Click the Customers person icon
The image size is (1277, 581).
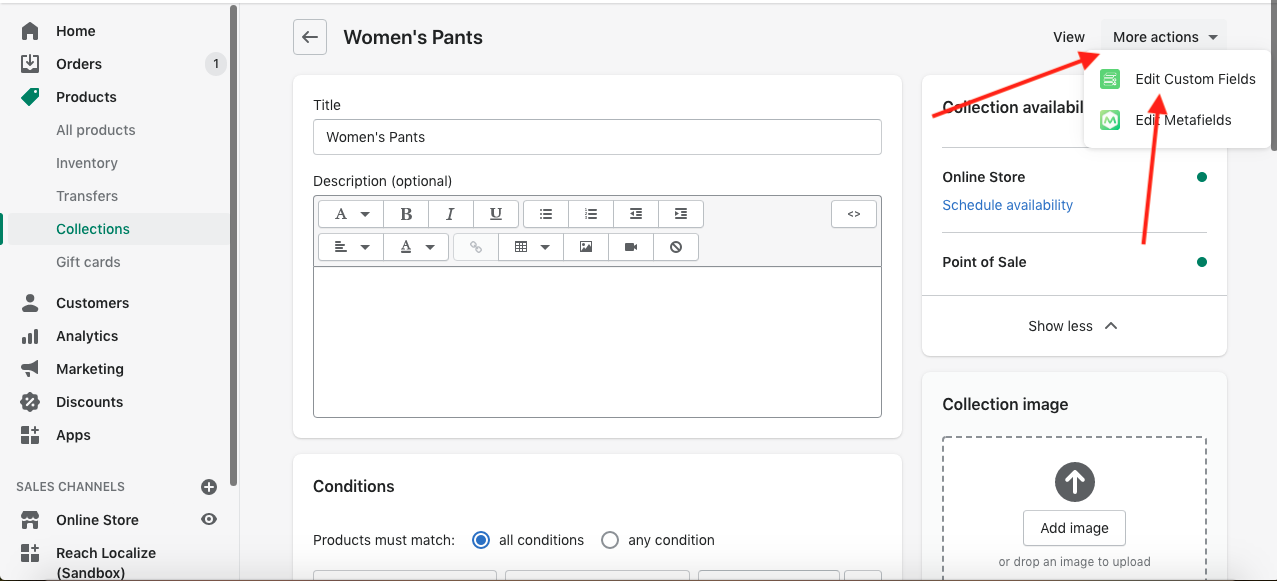pyautogui.click(x=30, y=303)
